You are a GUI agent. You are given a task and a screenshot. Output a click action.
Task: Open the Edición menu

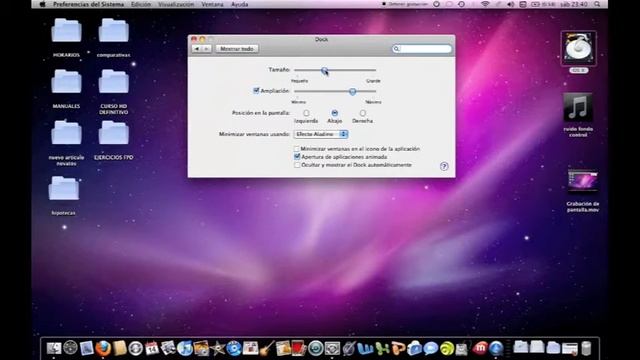click(x=141, y=4)
